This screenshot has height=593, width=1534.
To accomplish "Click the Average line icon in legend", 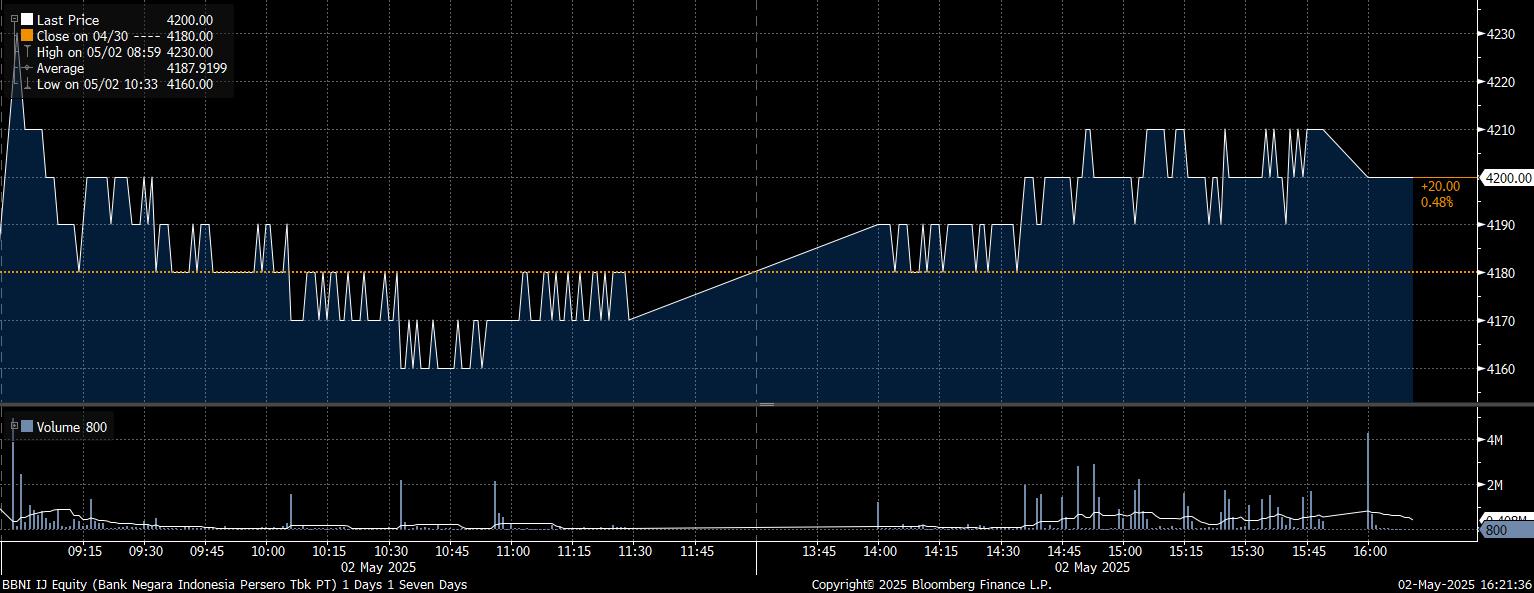I will (27, 68).
